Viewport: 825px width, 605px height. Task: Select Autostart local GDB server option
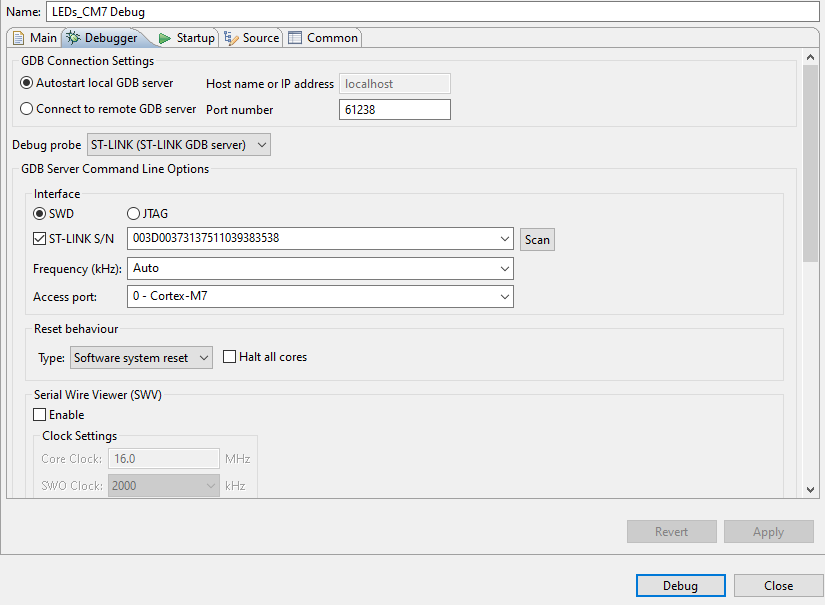tap(27, 83)
